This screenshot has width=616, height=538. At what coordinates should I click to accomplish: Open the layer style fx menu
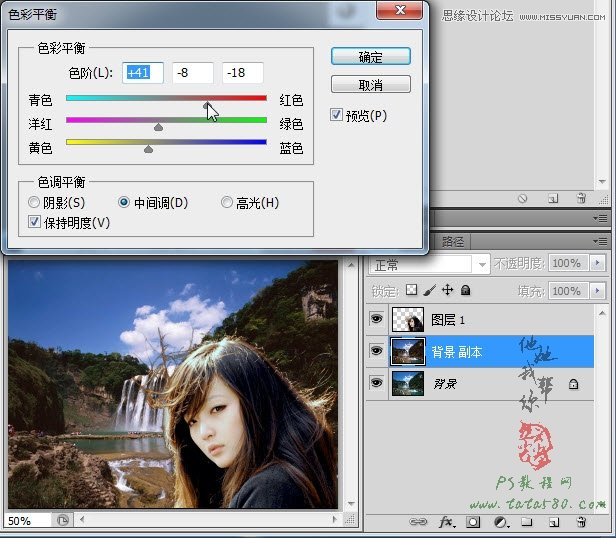[447, 522]
